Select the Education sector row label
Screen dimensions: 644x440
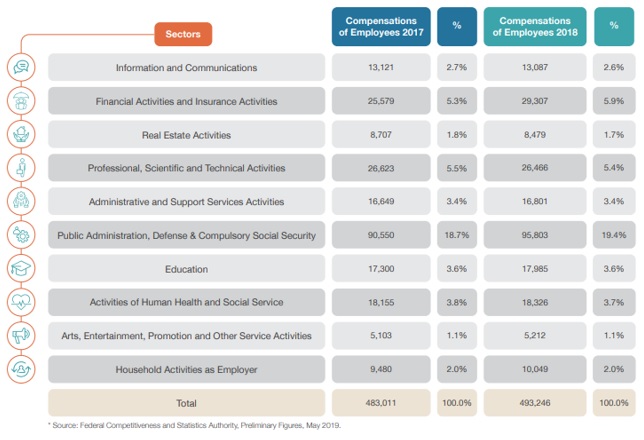[186, 269]
